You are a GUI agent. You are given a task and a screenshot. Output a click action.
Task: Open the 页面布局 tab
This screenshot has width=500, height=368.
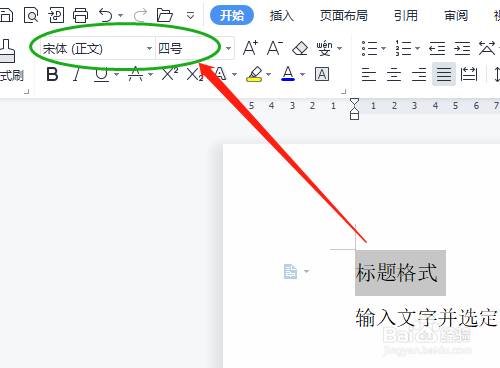[344, 15]
